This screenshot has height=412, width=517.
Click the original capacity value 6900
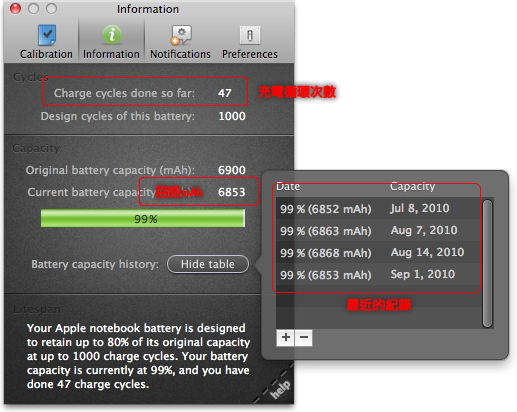[232, 170]
